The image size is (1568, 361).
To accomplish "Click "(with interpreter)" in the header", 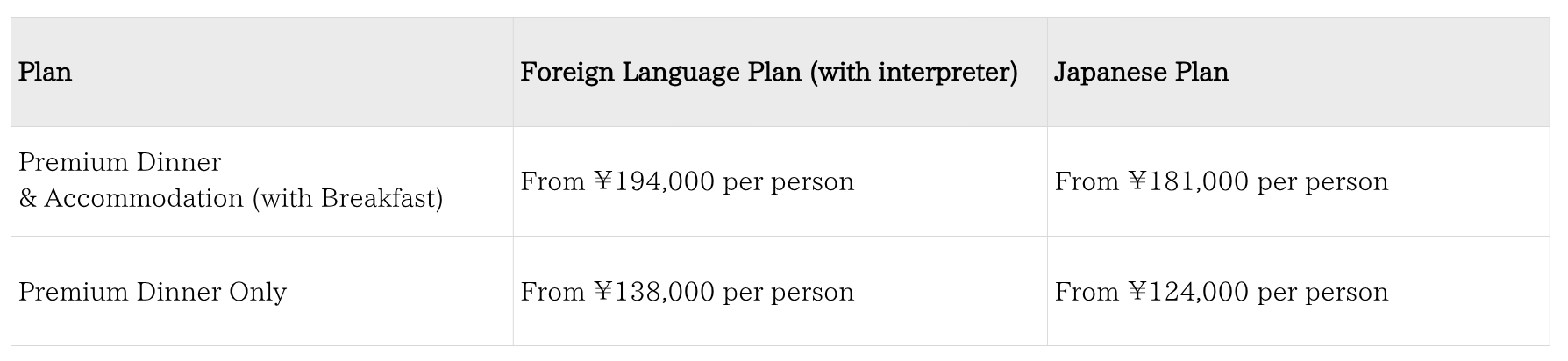I will (x=914, y=72).
